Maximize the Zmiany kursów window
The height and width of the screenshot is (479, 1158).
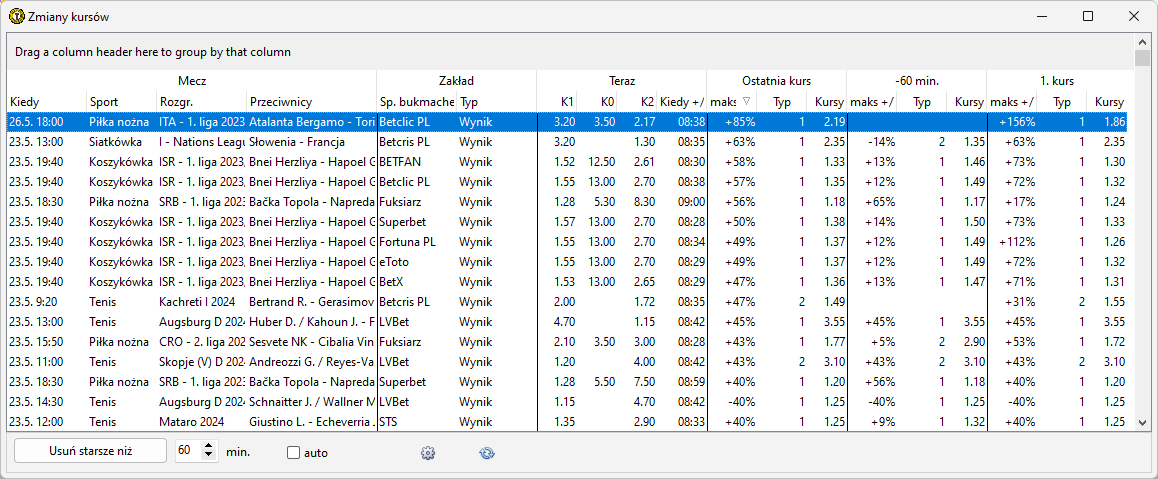pos(1088,17)
